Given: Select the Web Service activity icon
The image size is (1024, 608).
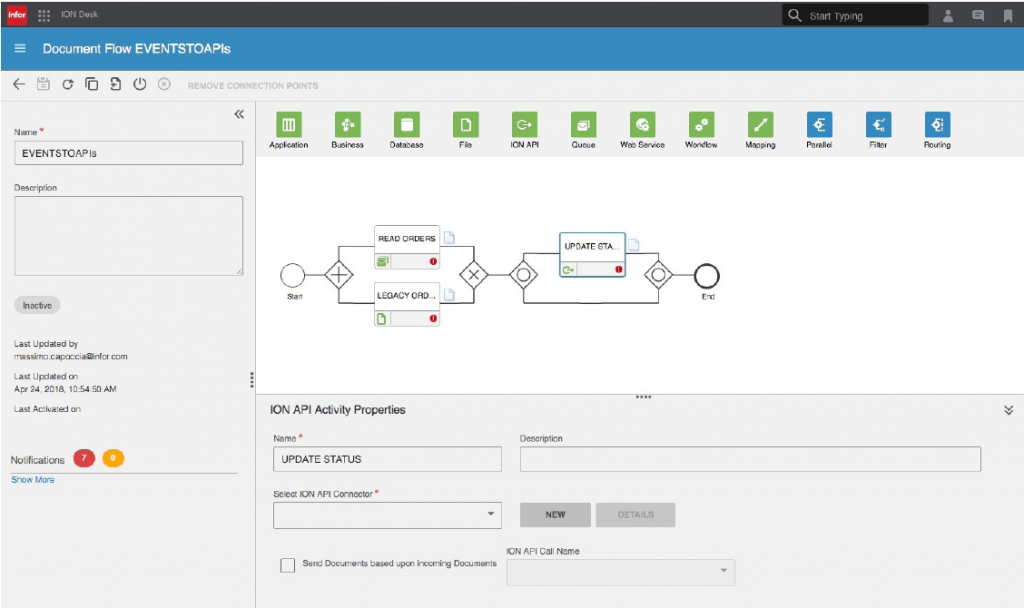Looking at the screenshot, I should (x=643, y=124).
